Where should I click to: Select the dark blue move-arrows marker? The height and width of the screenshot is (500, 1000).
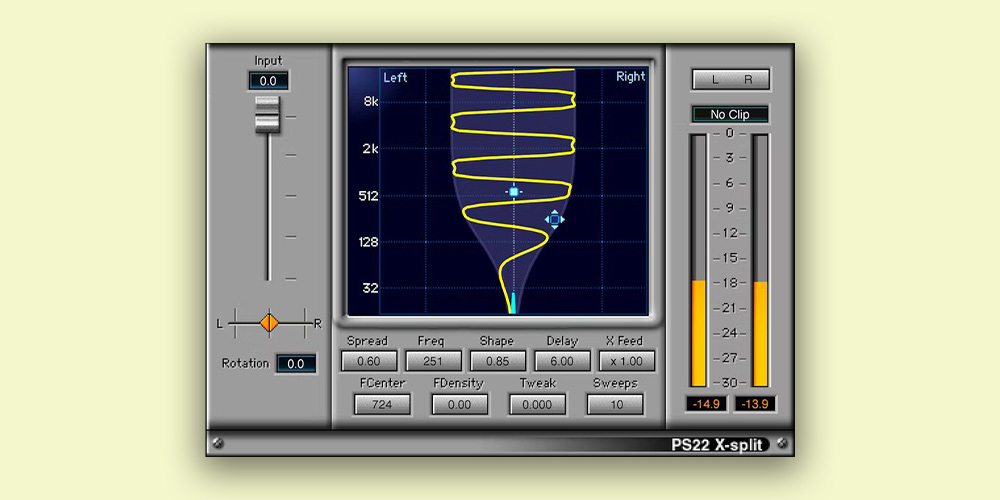[554, 219]
